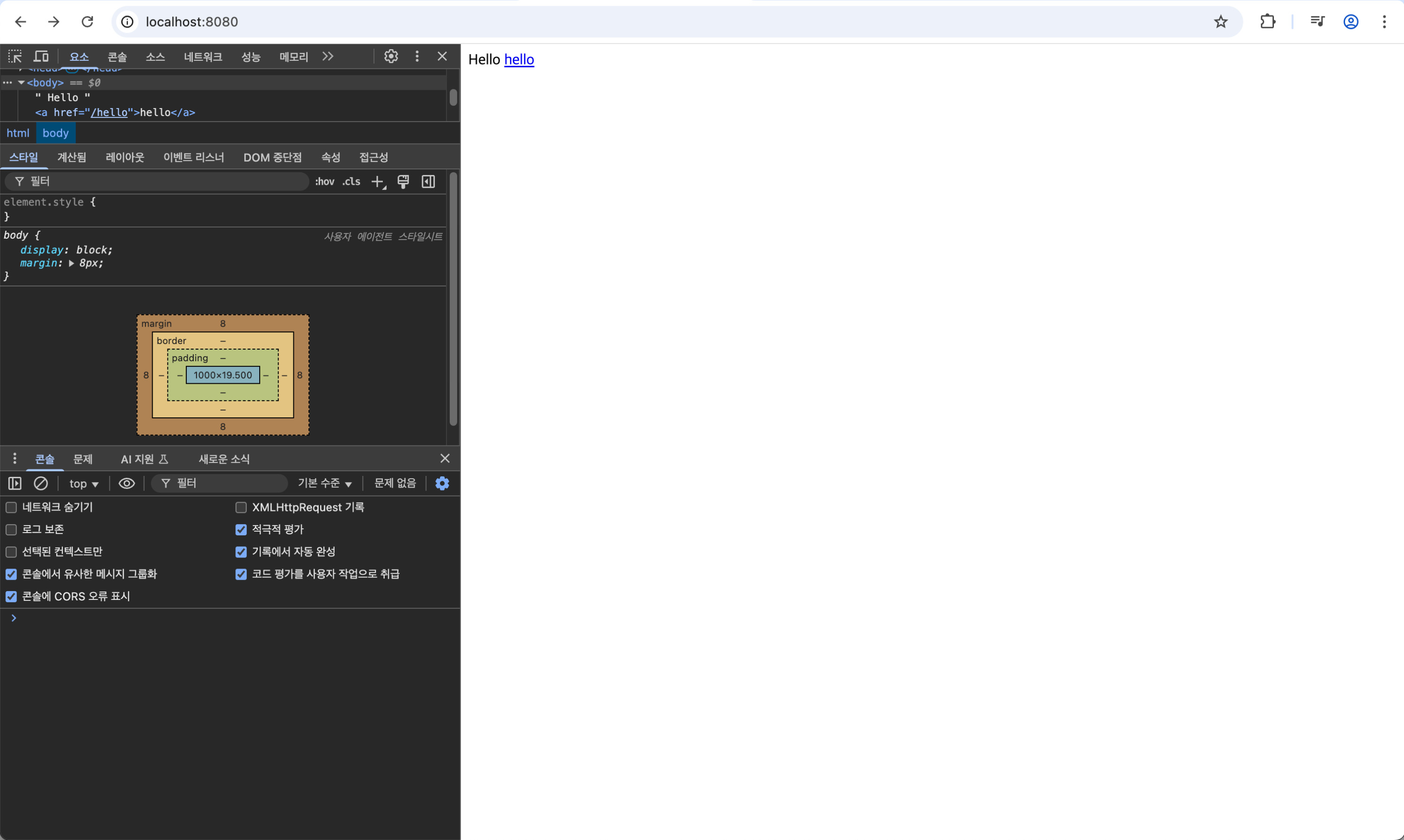Uncheck '콘솔에 CORS 오류 표시'
This screenshot has height=840, width=1404.
pos(11,597)
